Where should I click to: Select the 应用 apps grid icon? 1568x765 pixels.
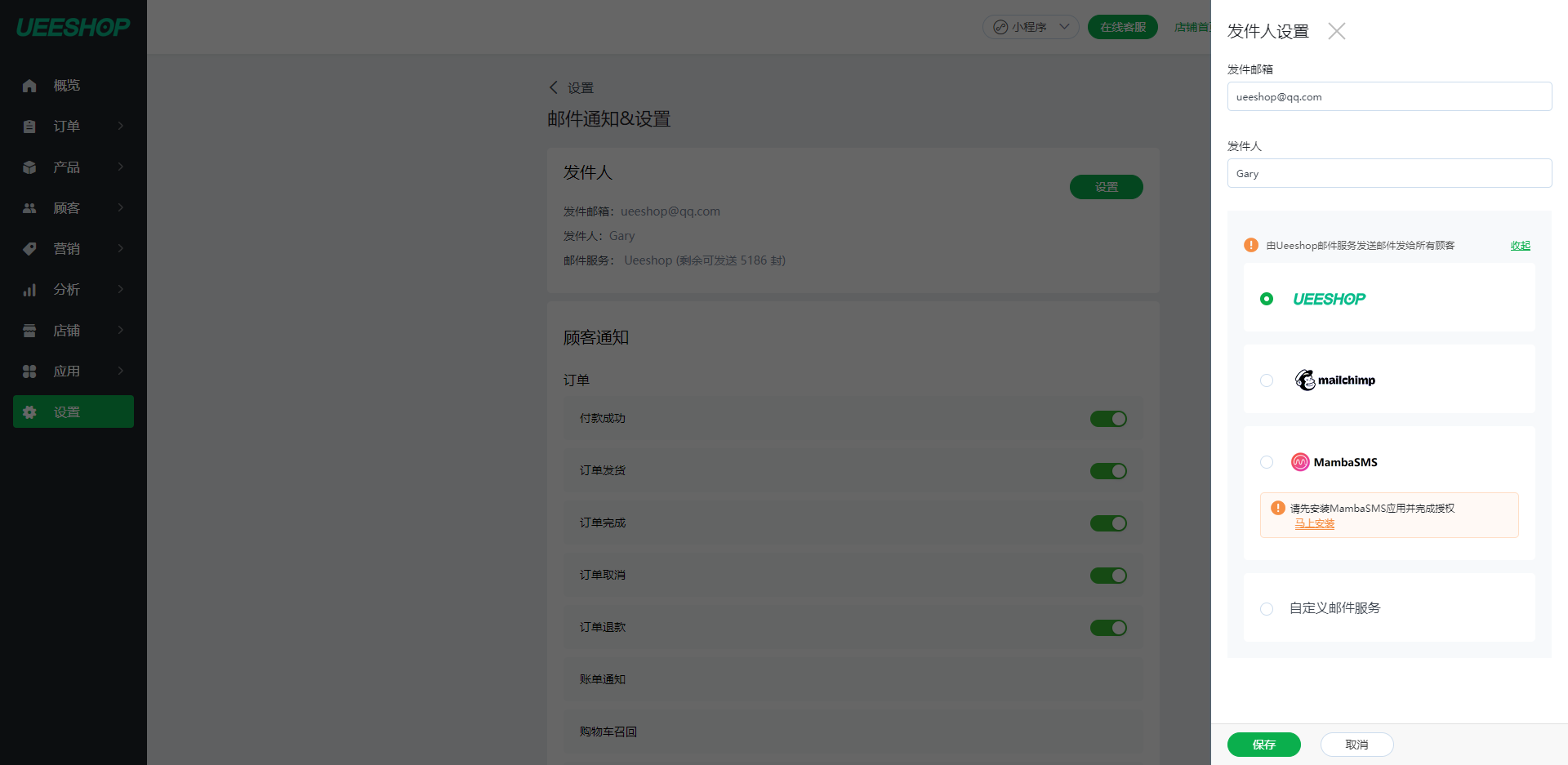29,371
